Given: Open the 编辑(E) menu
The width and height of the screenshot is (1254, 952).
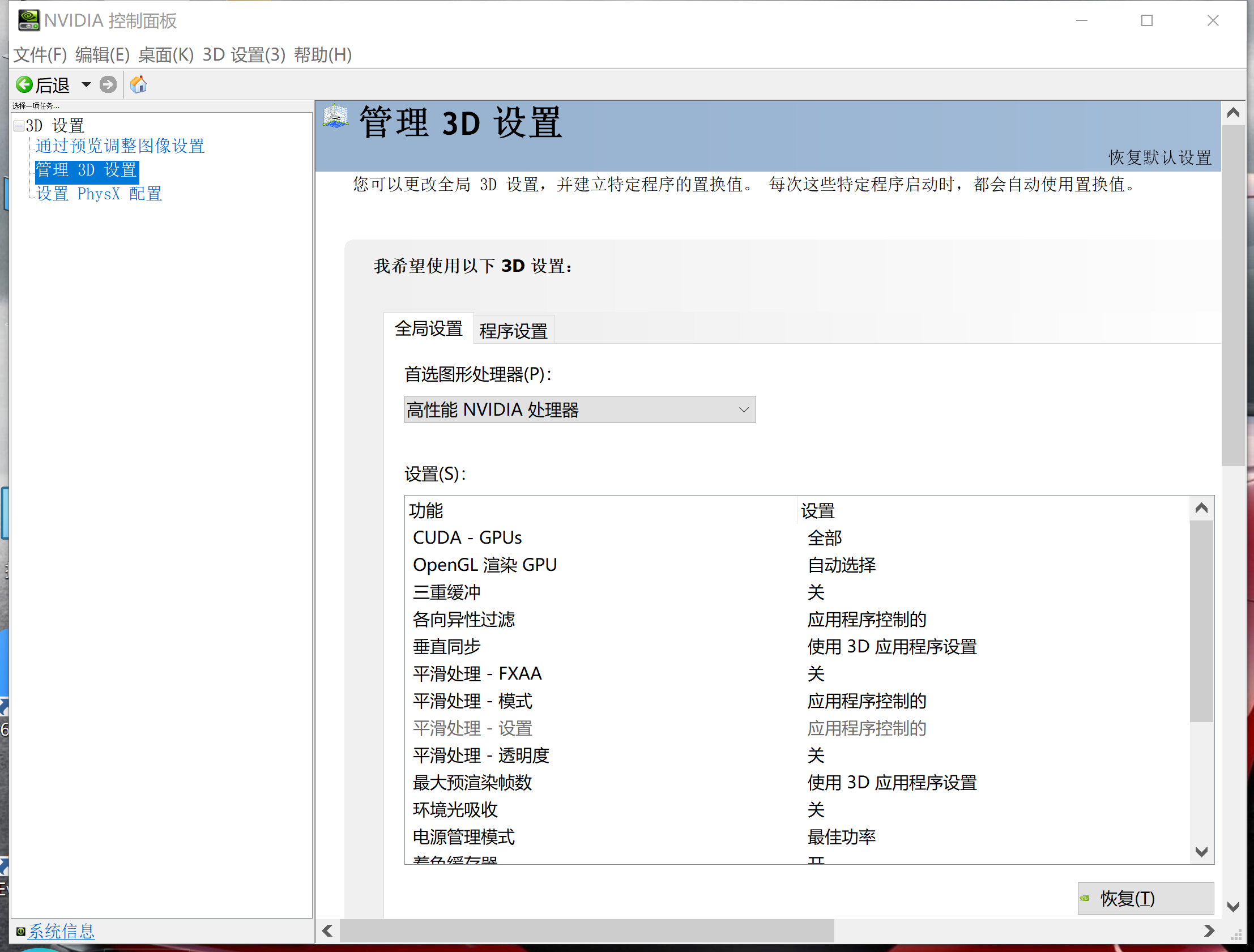Looking at the screenshot, I should click(102, 55).
